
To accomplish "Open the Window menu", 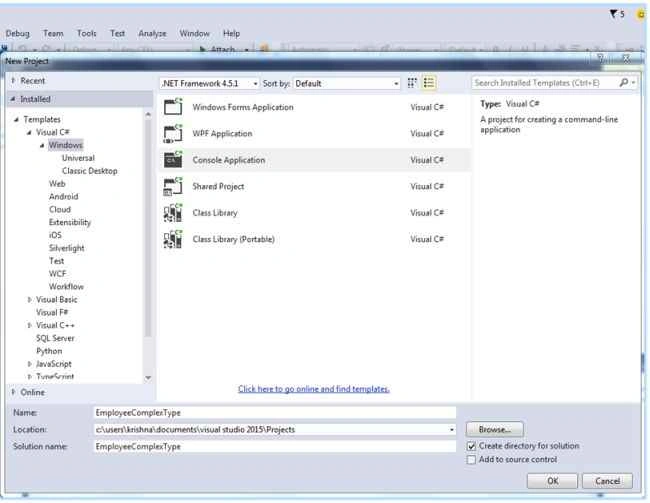I will [x=194, y=33].
